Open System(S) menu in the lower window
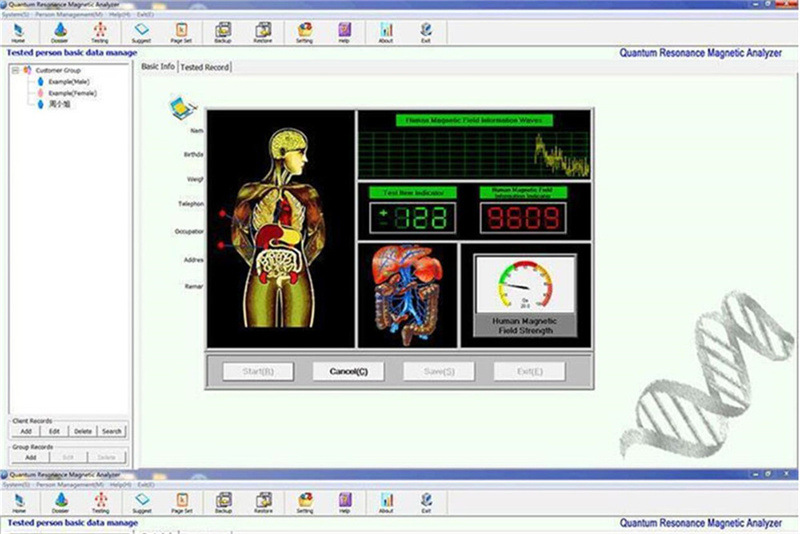The width and height of the screenshot is (800, 534). tap(16, 485)
